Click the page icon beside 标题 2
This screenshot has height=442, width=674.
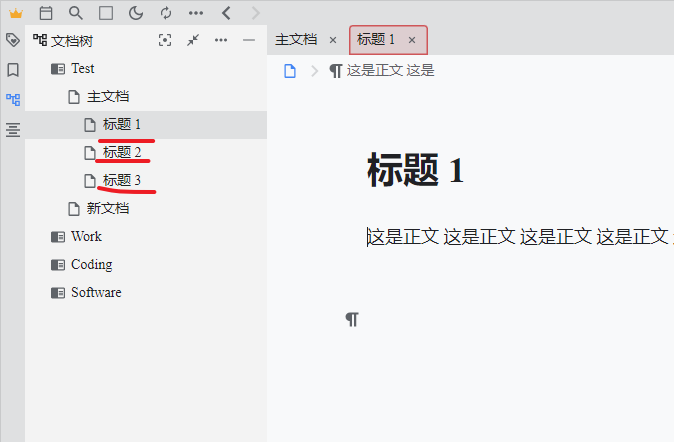click(90, 153)
